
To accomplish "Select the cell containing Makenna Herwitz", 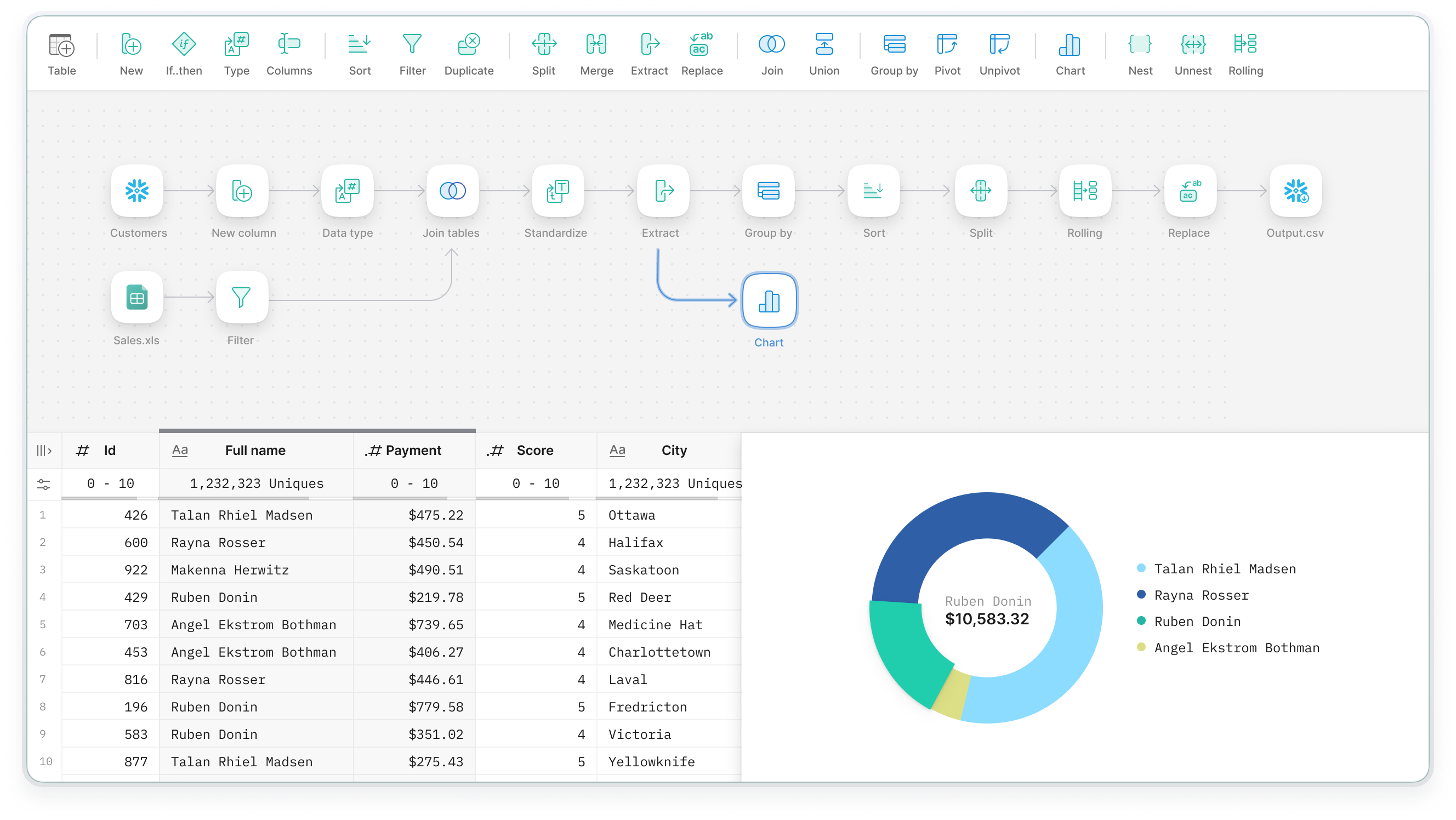I will (230, 570).
